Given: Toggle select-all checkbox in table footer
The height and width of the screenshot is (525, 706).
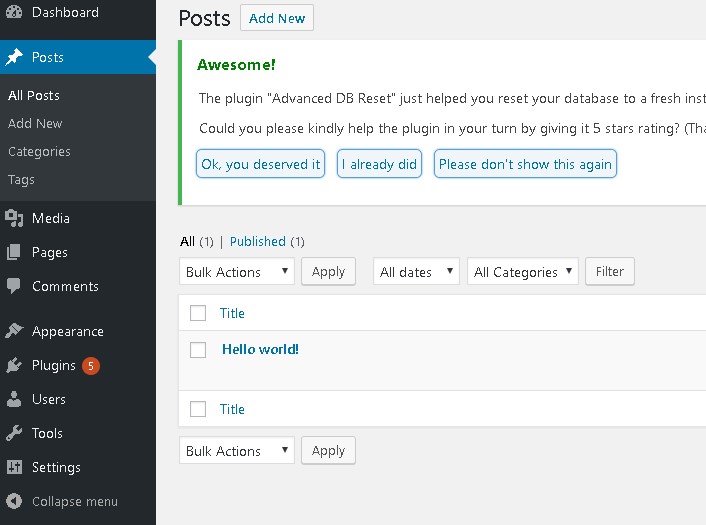Looking at the screenshot, I should point(198,409).
